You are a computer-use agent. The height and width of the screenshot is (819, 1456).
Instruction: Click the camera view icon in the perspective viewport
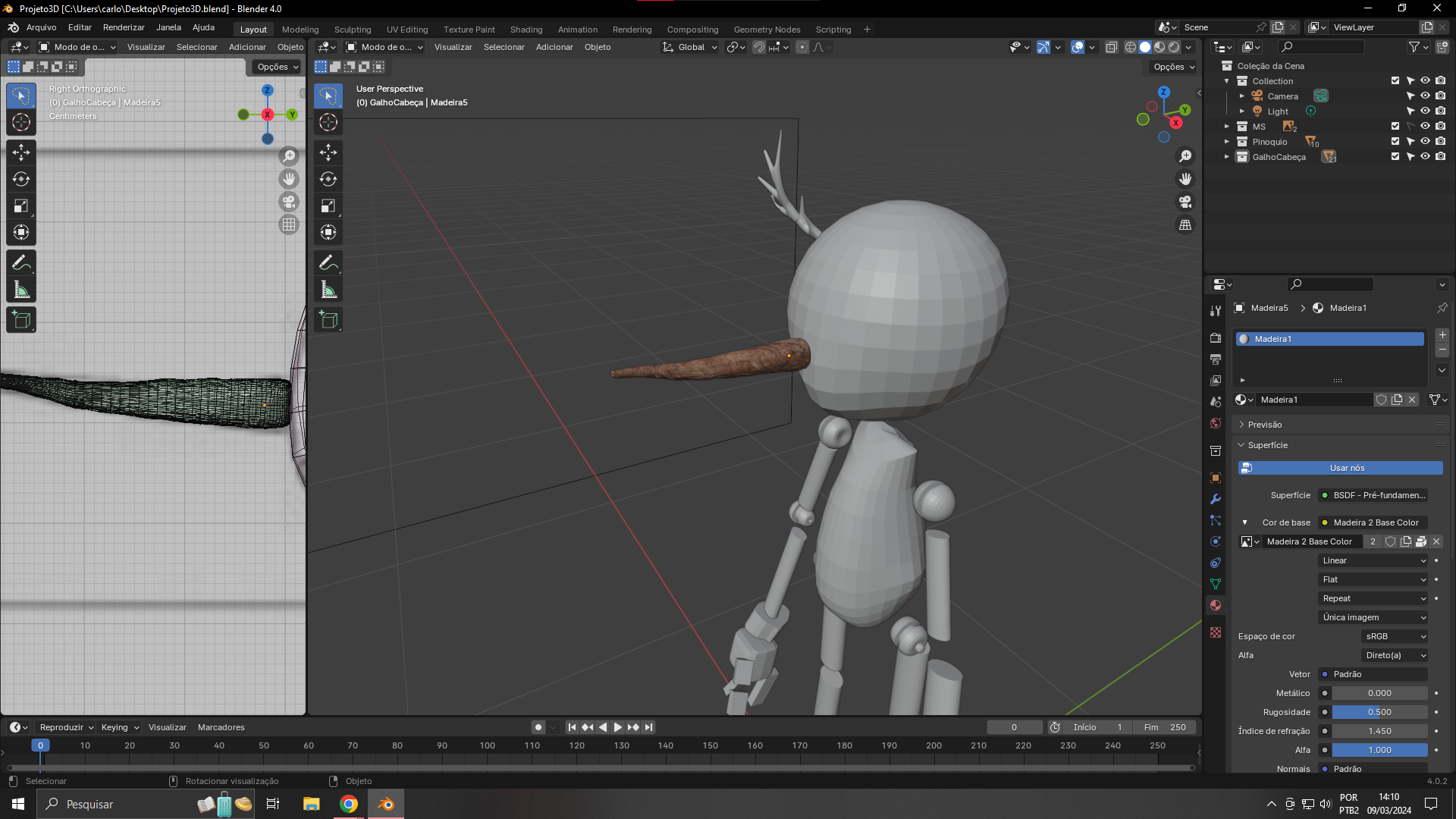coord(1185,202)
